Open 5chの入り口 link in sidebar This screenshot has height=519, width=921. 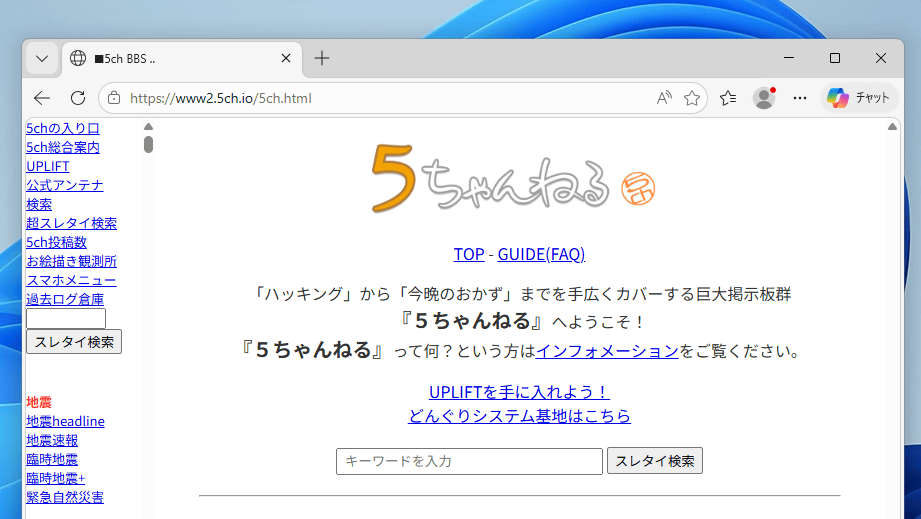63,128
